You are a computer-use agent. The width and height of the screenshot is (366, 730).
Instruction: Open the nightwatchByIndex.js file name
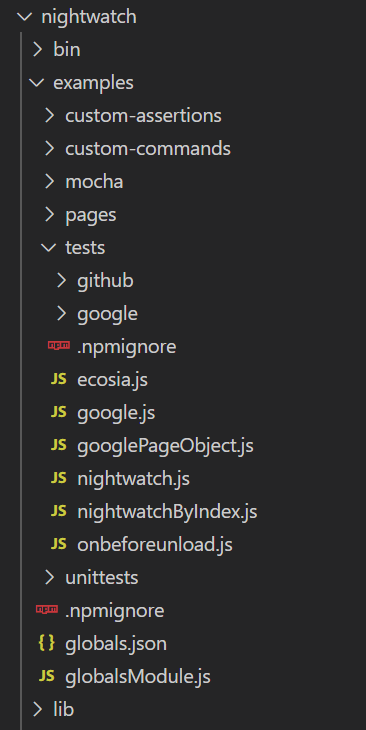click(x=168, y=512)
